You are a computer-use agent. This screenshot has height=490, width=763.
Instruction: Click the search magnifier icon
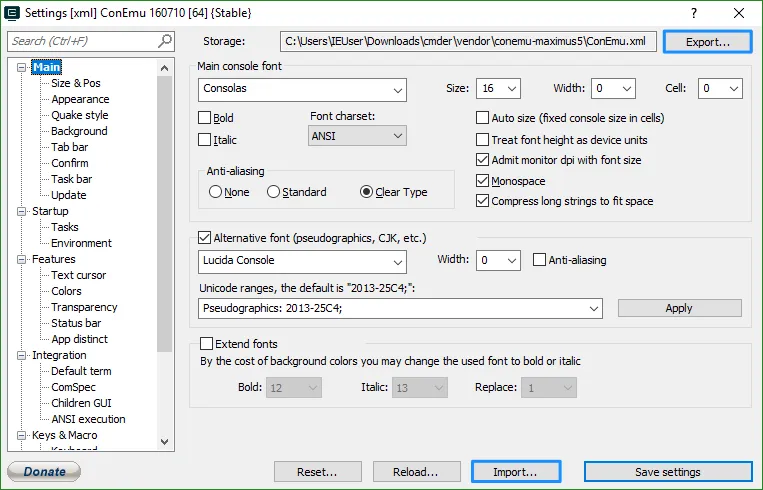[165, 41]
